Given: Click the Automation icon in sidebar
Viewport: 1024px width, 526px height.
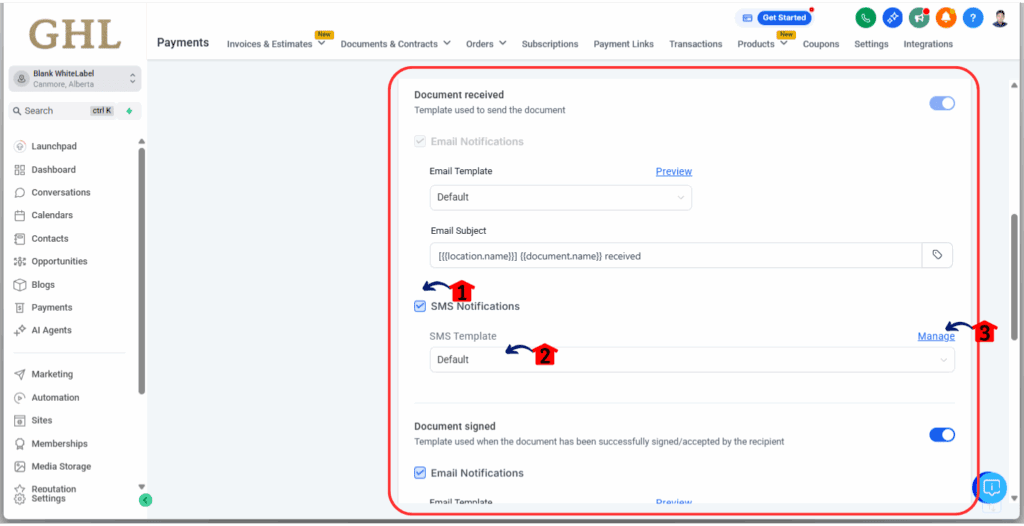Looking at the screenshot, I should tap(20, 398).
